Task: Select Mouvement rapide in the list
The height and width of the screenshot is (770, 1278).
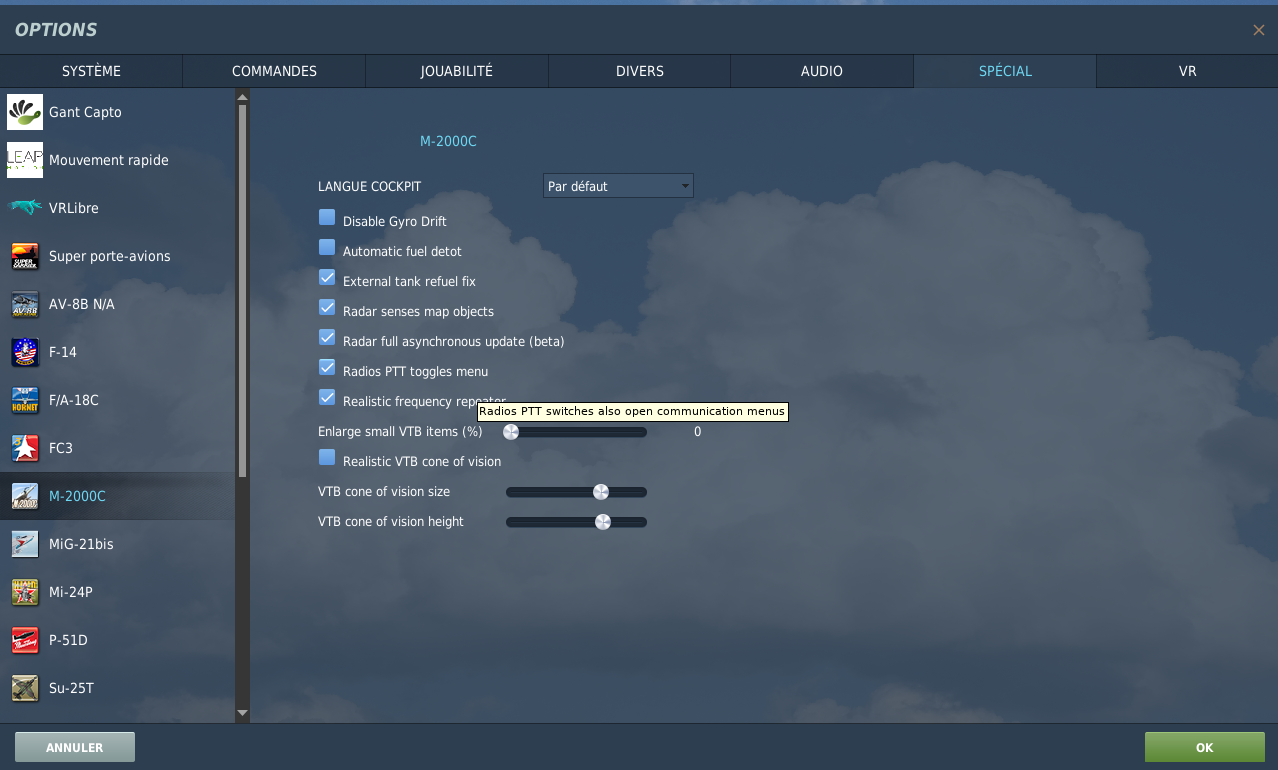Action: tap(118, 160)
